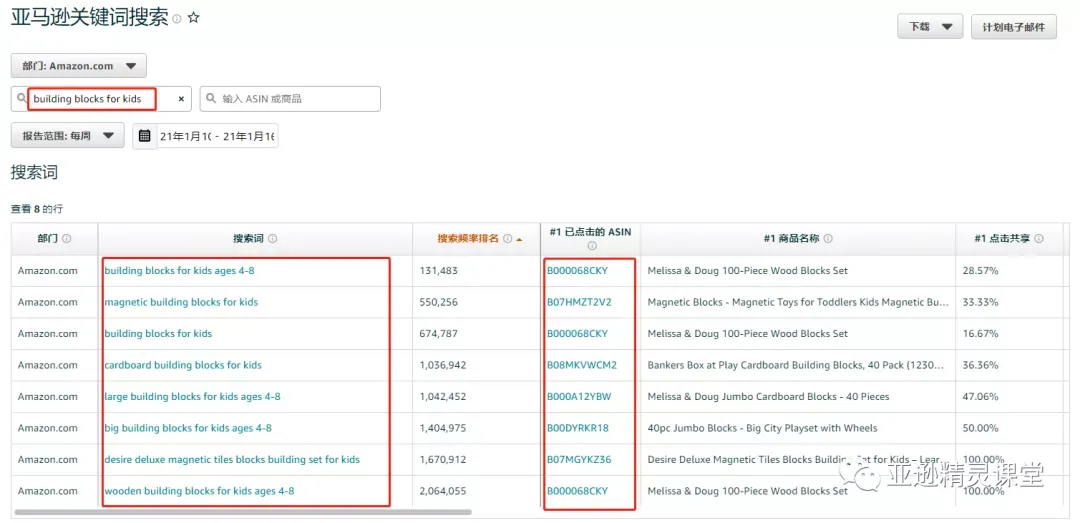
Task: Select rank value 1,670,912
Action: pos(443,460)
